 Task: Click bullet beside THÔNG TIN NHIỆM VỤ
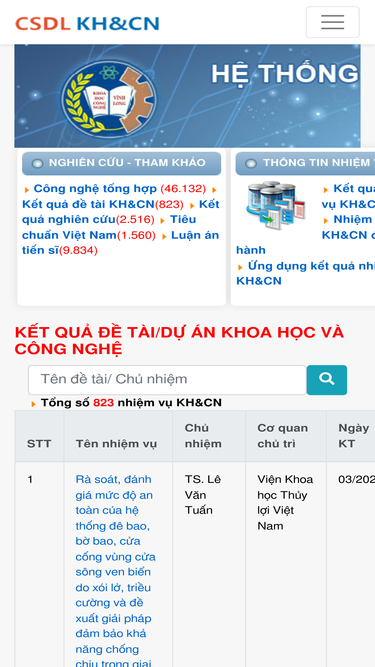tap(251, 163)
